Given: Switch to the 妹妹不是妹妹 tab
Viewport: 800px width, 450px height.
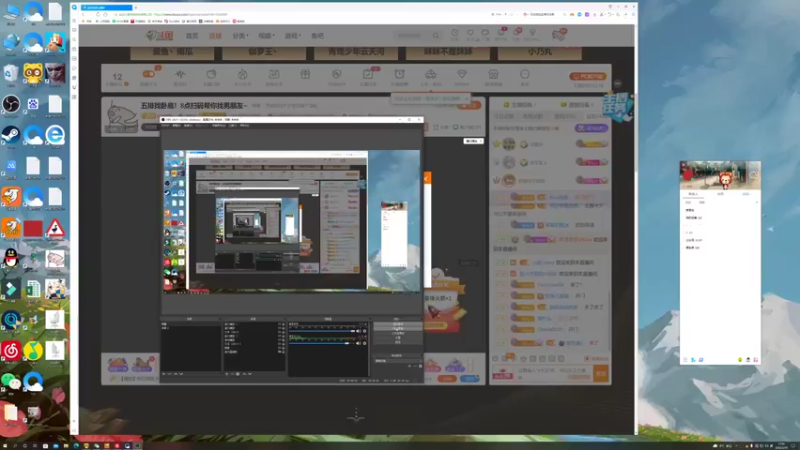Looking at the screenshot, I should click(448, 52).
